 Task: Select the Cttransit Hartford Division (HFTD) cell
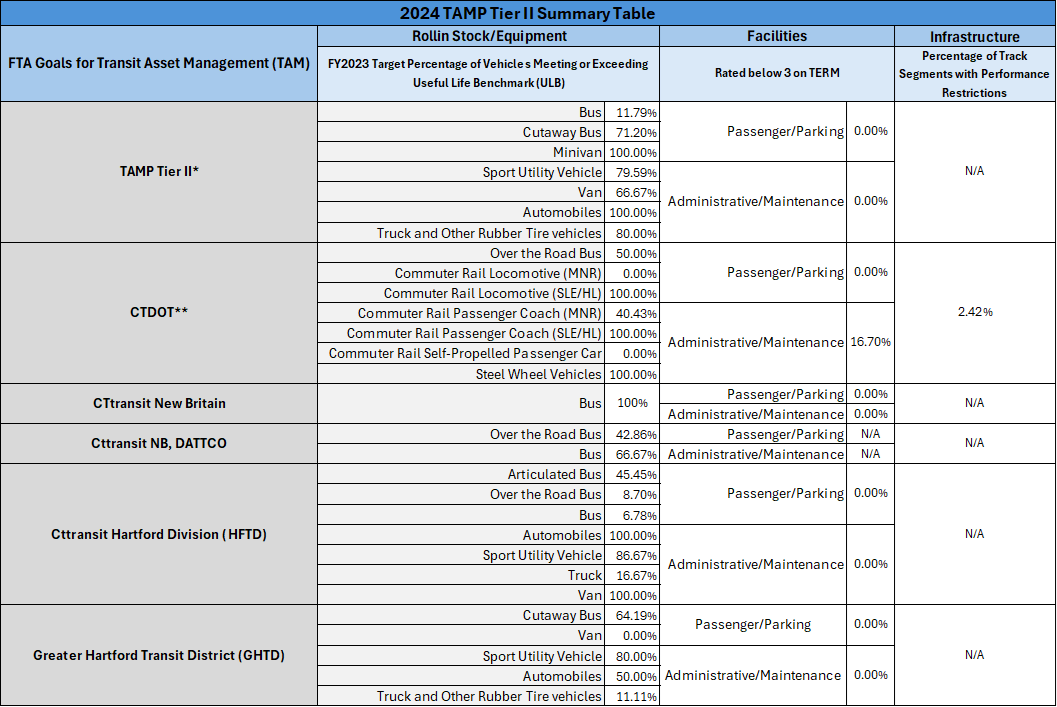159,534
